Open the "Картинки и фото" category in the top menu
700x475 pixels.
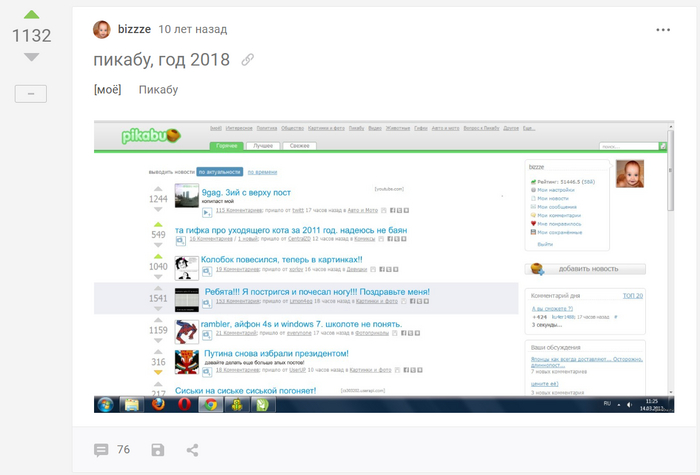pyautogui.click(x=326, y=128)
